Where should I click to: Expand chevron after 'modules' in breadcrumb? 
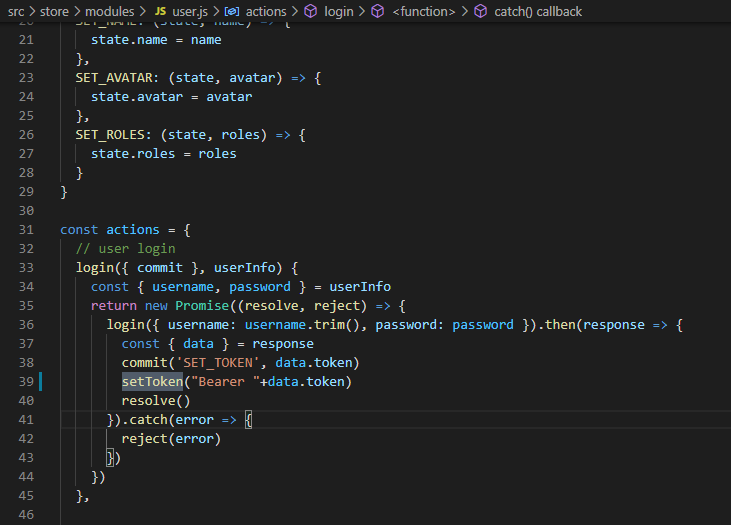(x=142, y=11)
